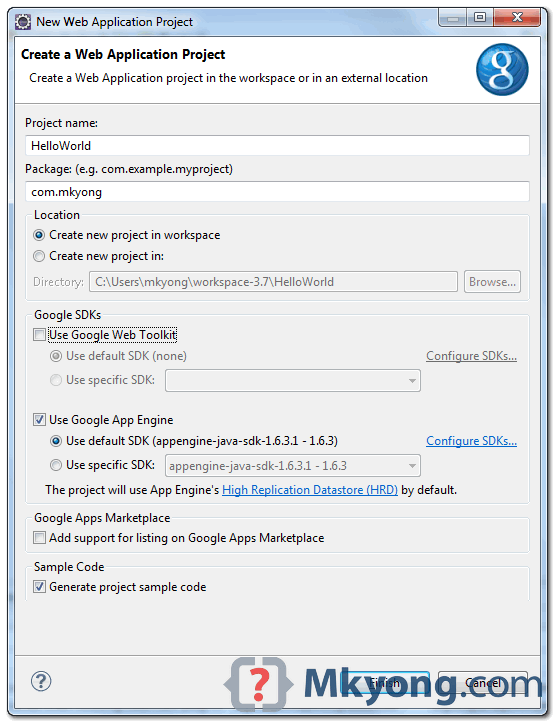Focus the Package field with com.mkyong
555x723 pixels.
pyautogui.click(x=277, y=192)
